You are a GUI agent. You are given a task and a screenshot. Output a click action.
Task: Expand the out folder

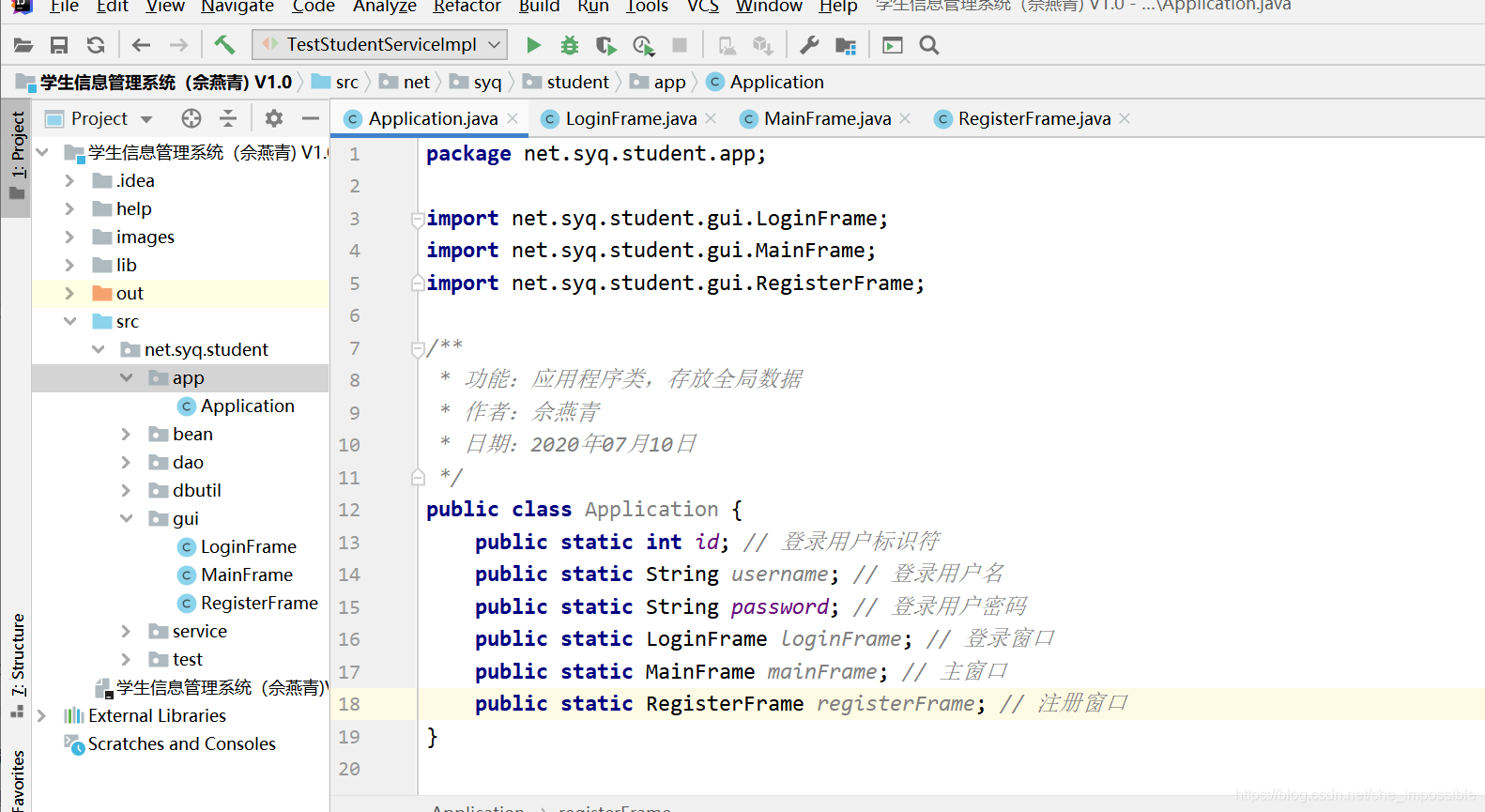69,293
